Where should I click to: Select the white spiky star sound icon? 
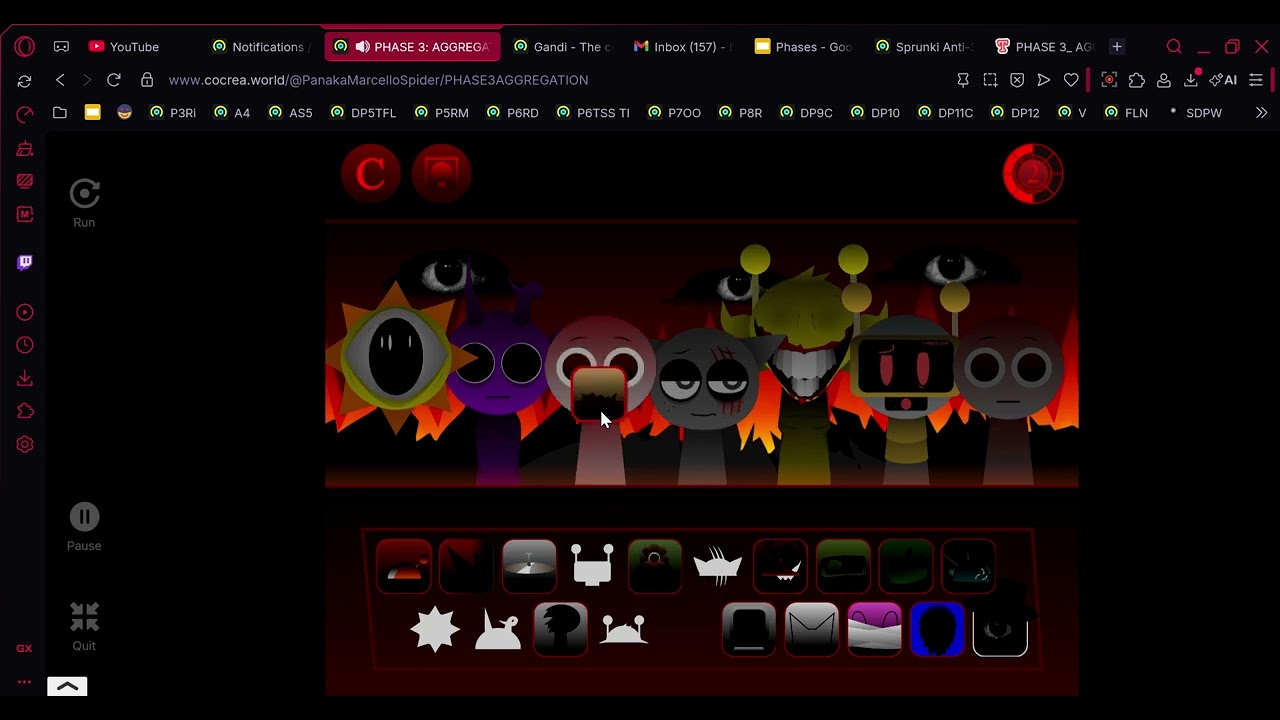click(435, 630)
